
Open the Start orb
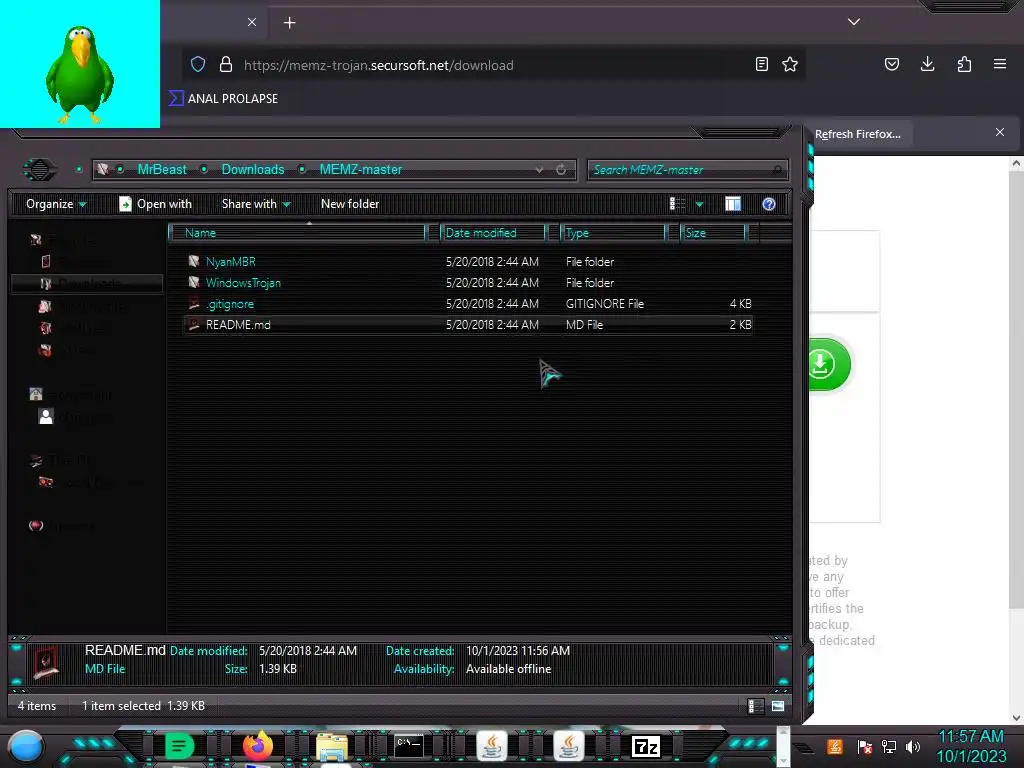coord(25,746)
